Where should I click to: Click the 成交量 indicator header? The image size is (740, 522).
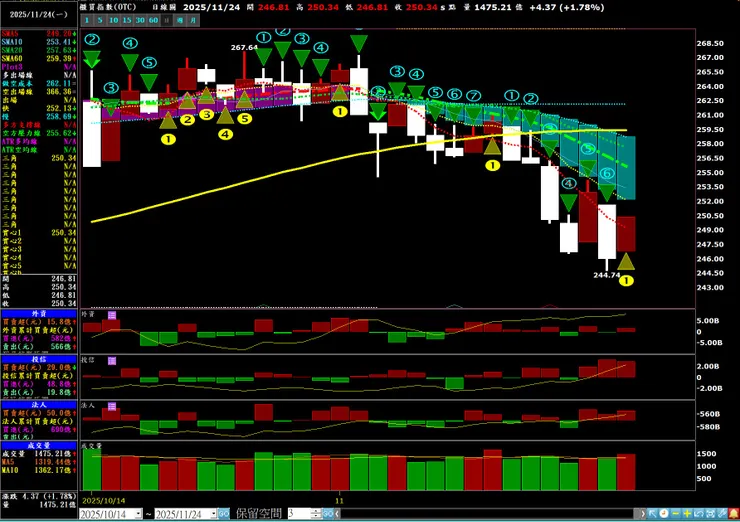39,446
